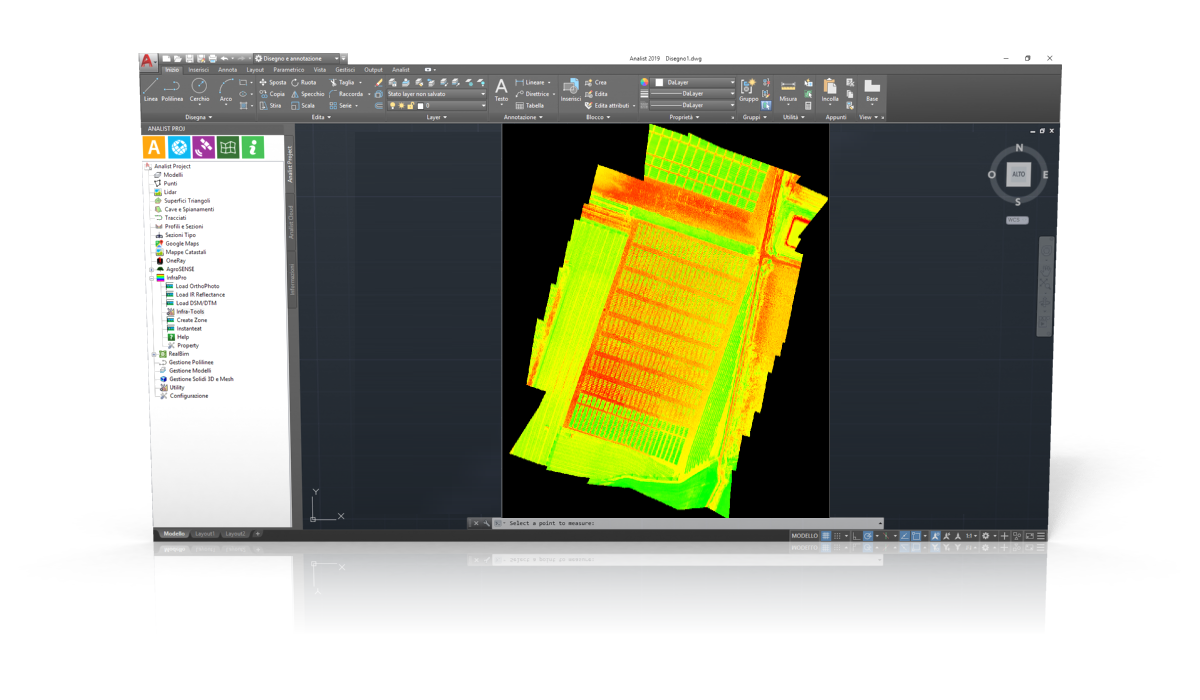1200x700 pixels.
Task: Expand the Disegna panel
Action: (199, 117)
